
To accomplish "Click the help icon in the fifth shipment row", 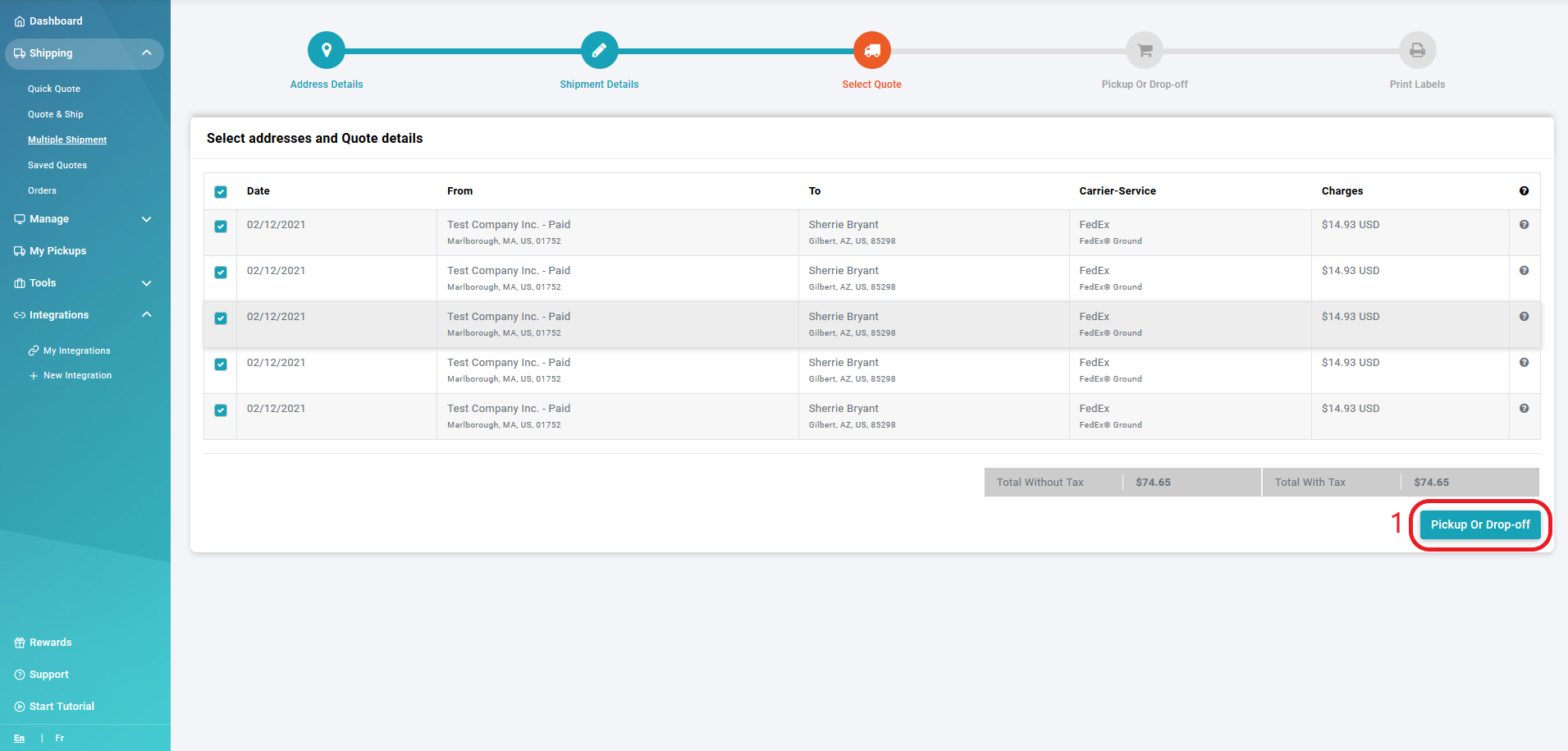I will click(x=1524, y=409).
